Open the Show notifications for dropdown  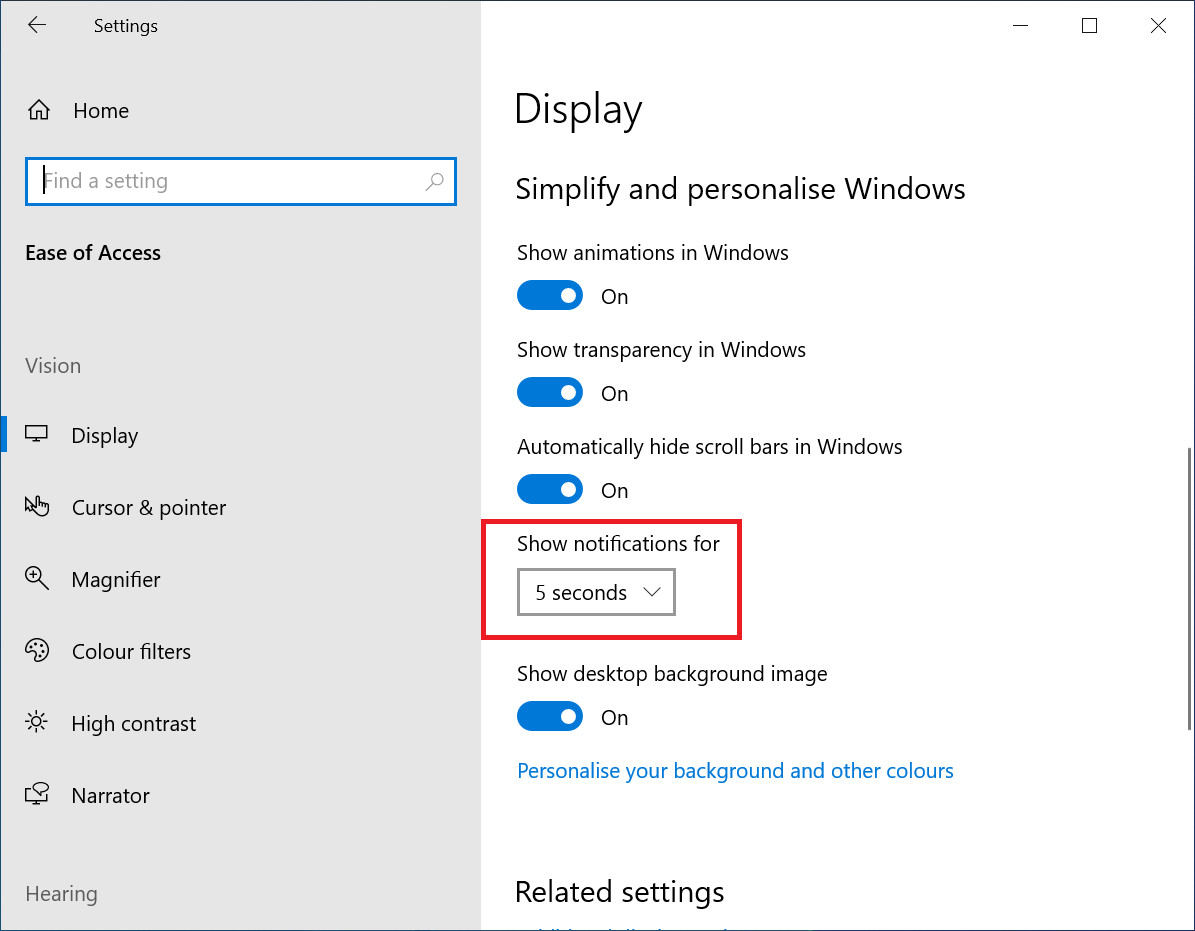point(595,591)
